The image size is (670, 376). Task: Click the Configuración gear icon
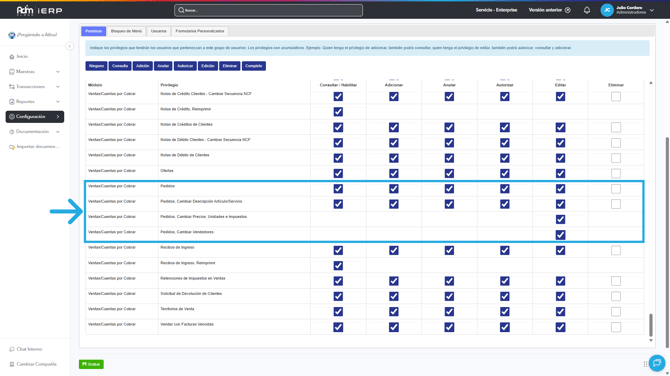tap(12, 117)
